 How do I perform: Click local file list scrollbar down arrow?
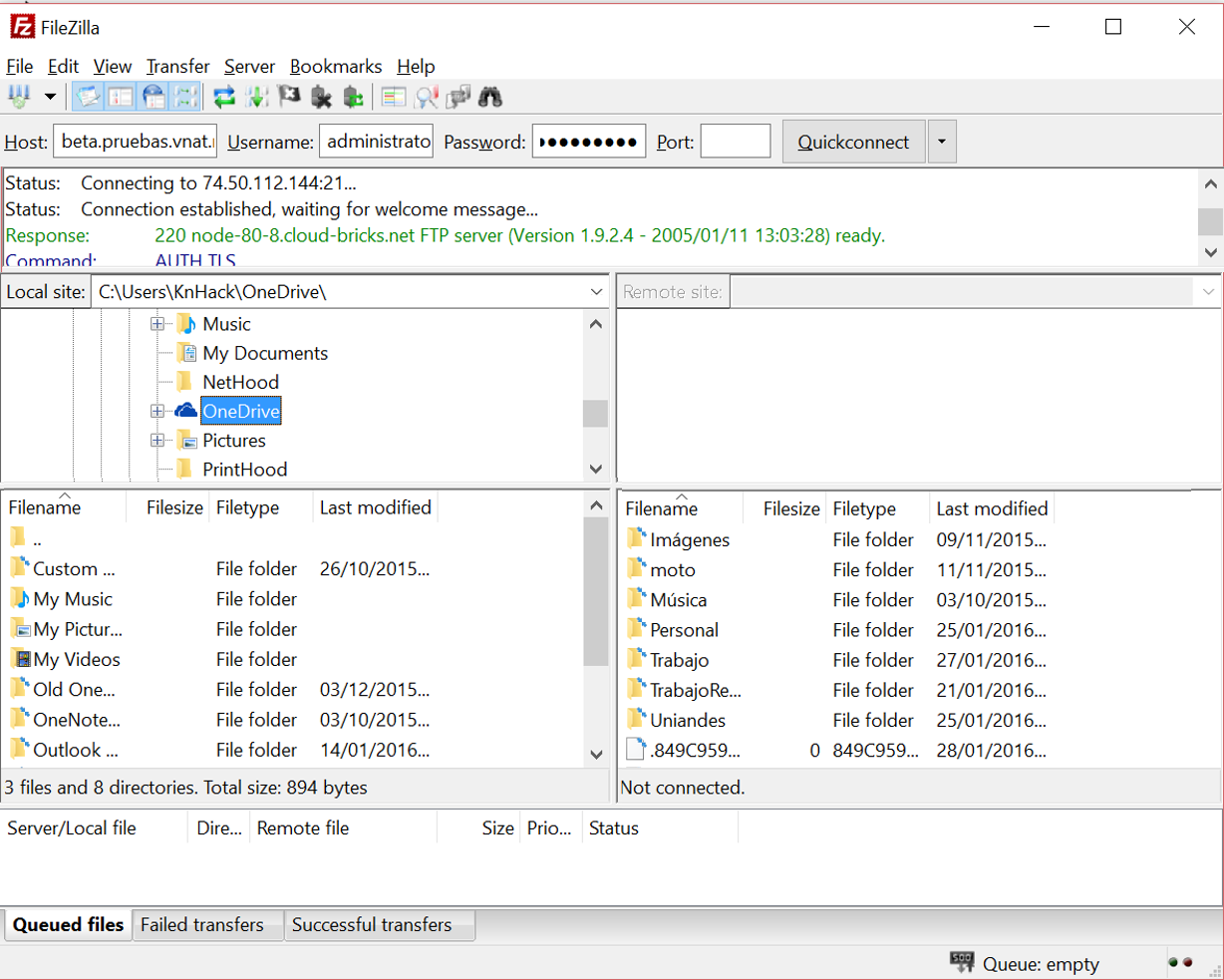click(x=596, y=755)
